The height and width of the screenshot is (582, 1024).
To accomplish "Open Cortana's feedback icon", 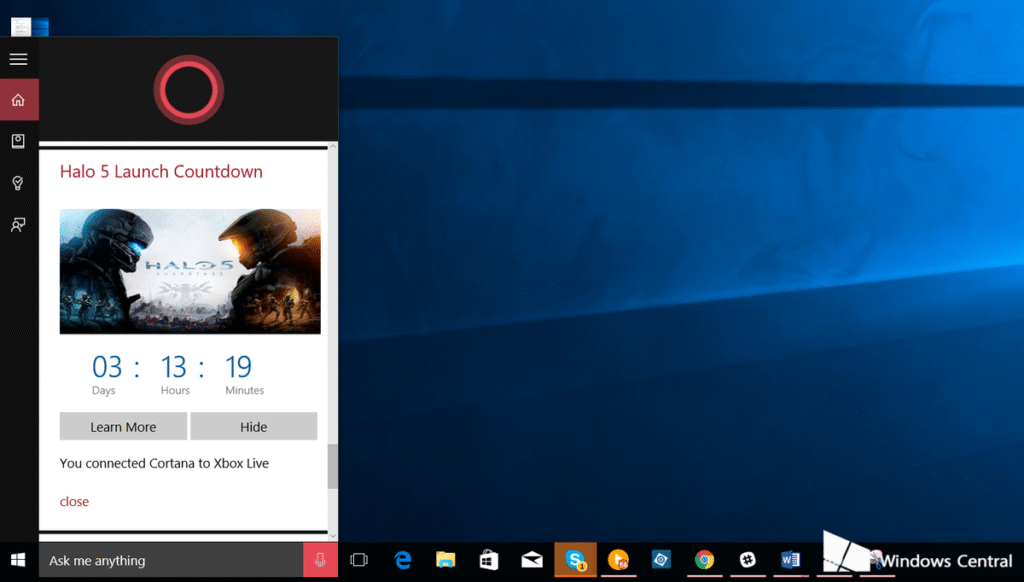I will pyautogui.click(x=18, y=224).
